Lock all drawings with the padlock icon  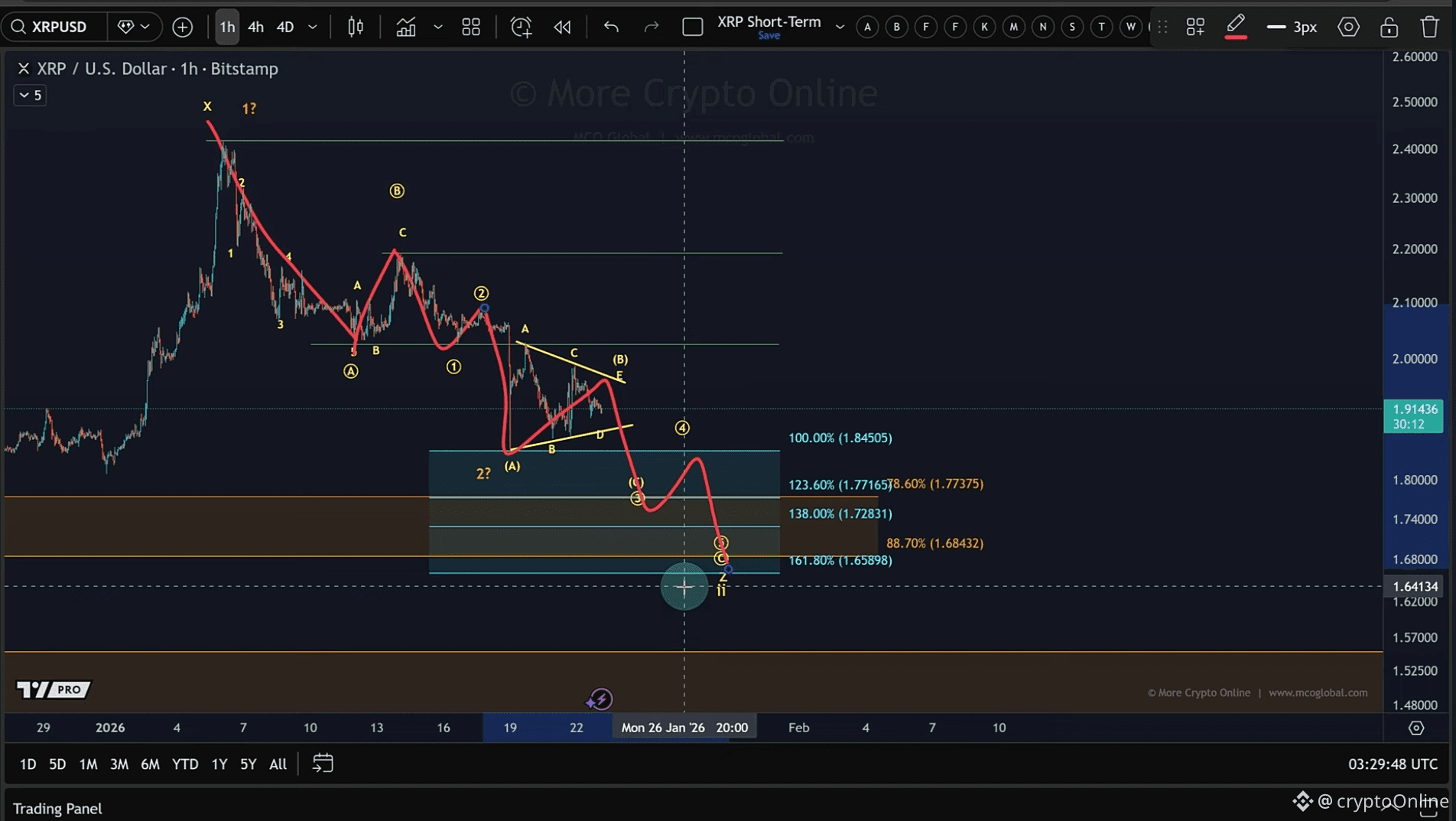click(x=1389, y=27)
